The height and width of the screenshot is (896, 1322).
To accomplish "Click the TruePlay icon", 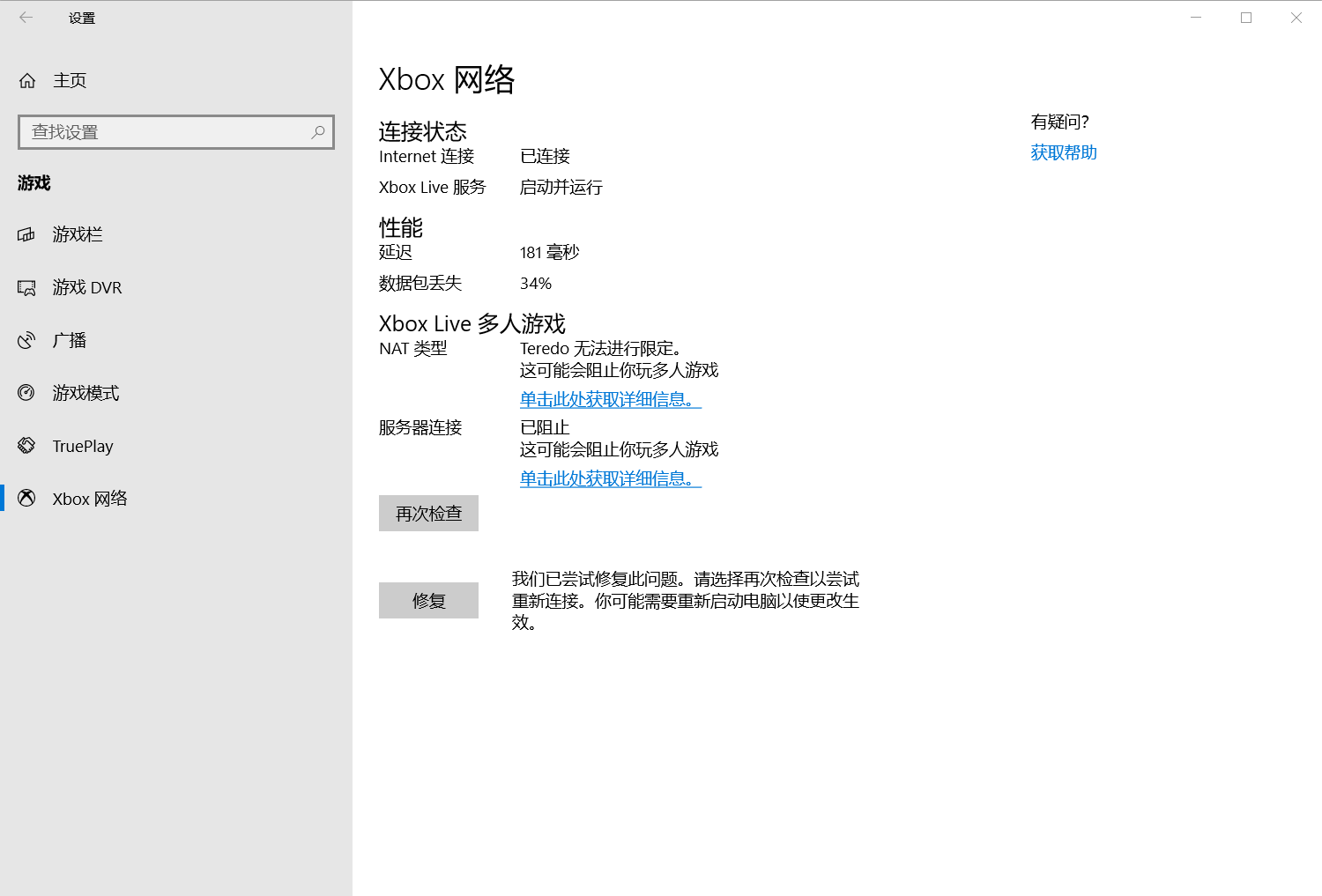I will click(x=26, y=446).
